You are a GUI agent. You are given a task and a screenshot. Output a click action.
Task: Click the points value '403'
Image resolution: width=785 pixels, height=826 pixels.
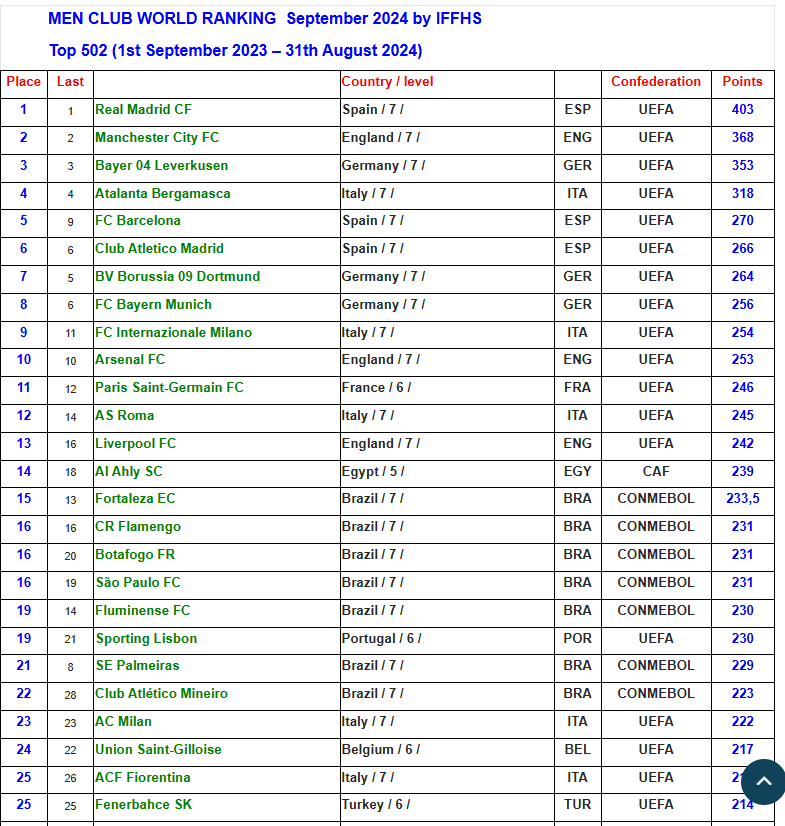click(742, 110)
